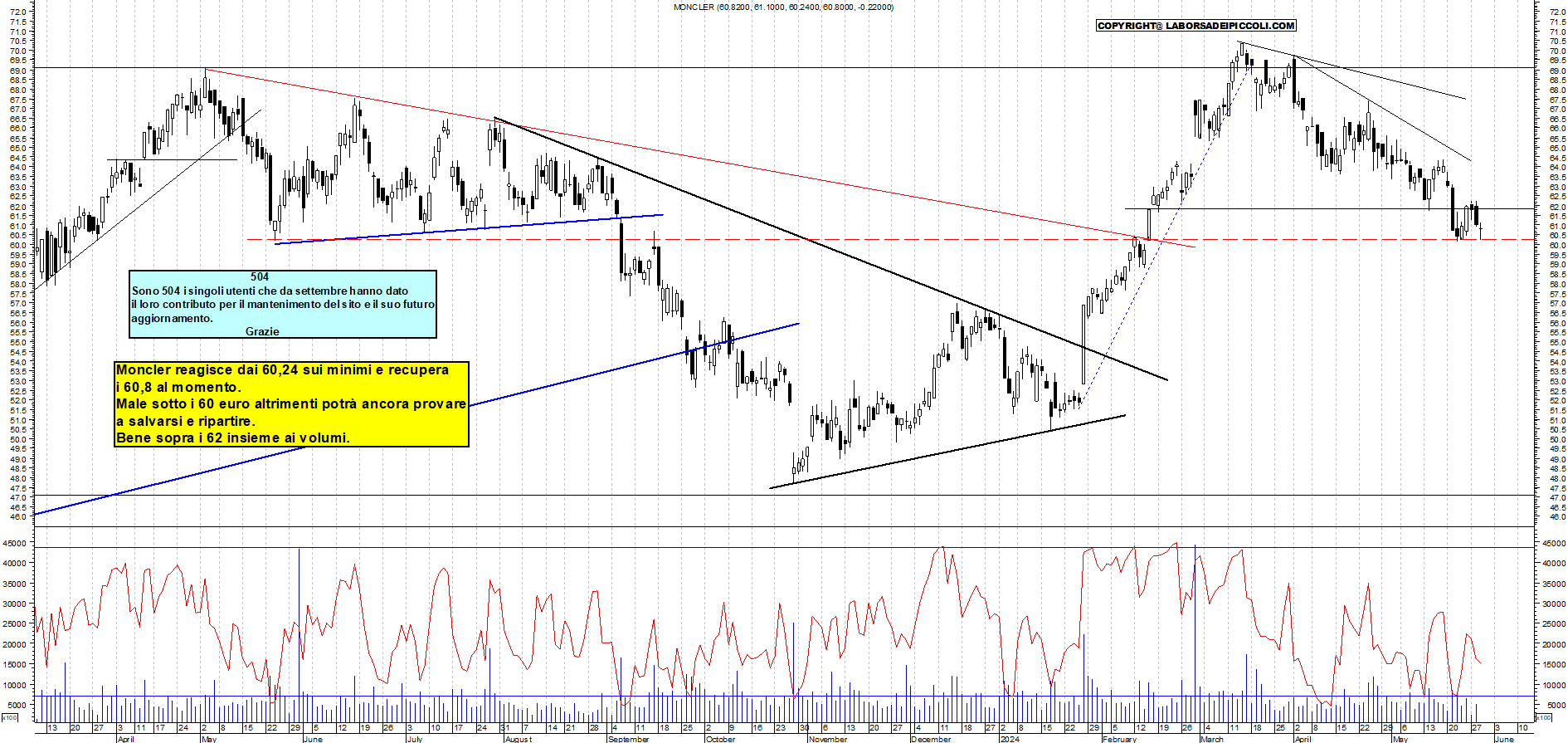Click line 'Bene sopra i 62 insieme ai volumi.'
The width and height of the screenshot is (1568, 743).
(x=233, y=437)
